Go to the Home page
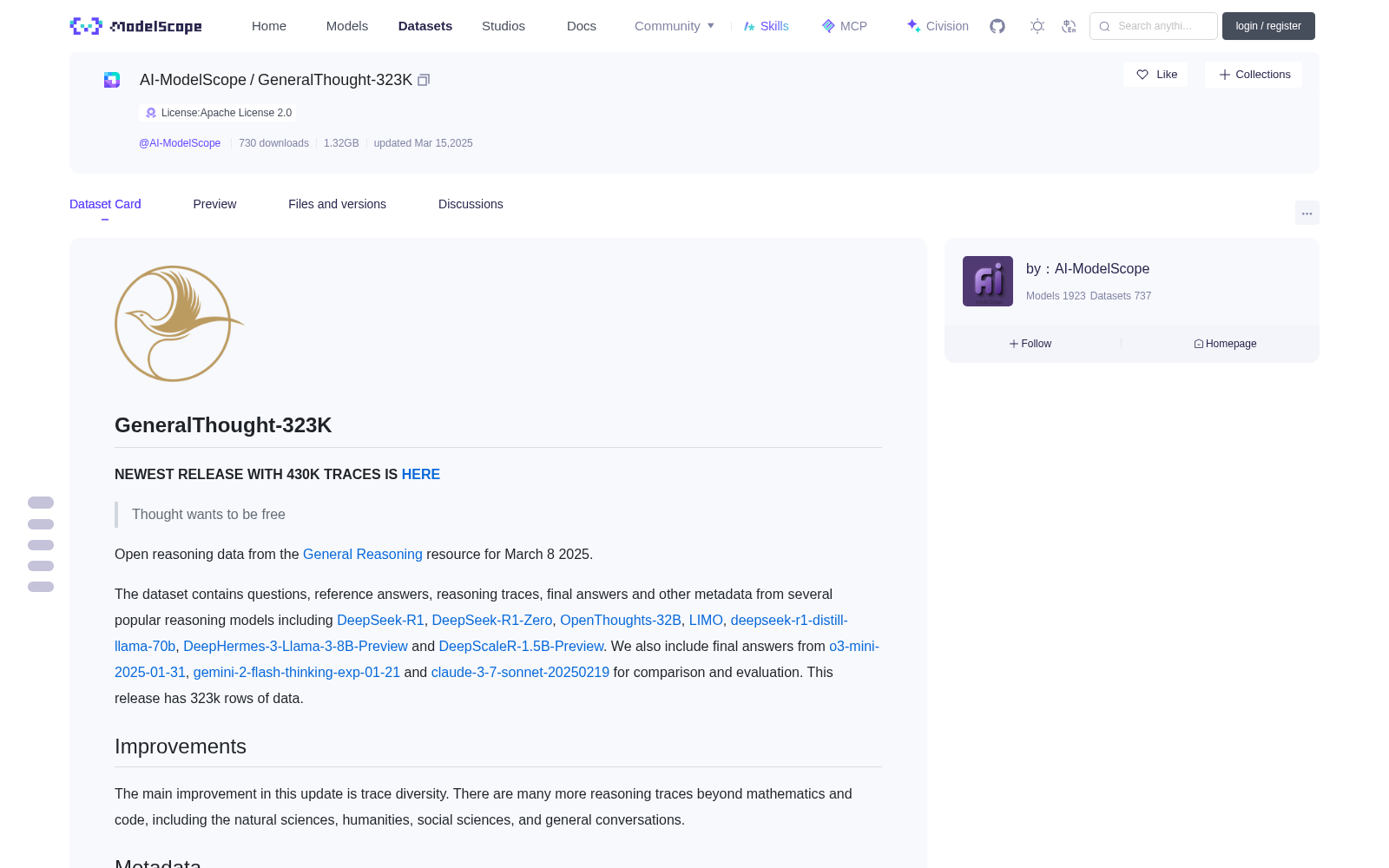Image resolution: width=1389 pixels, height=868 pixels. point(269,26)
